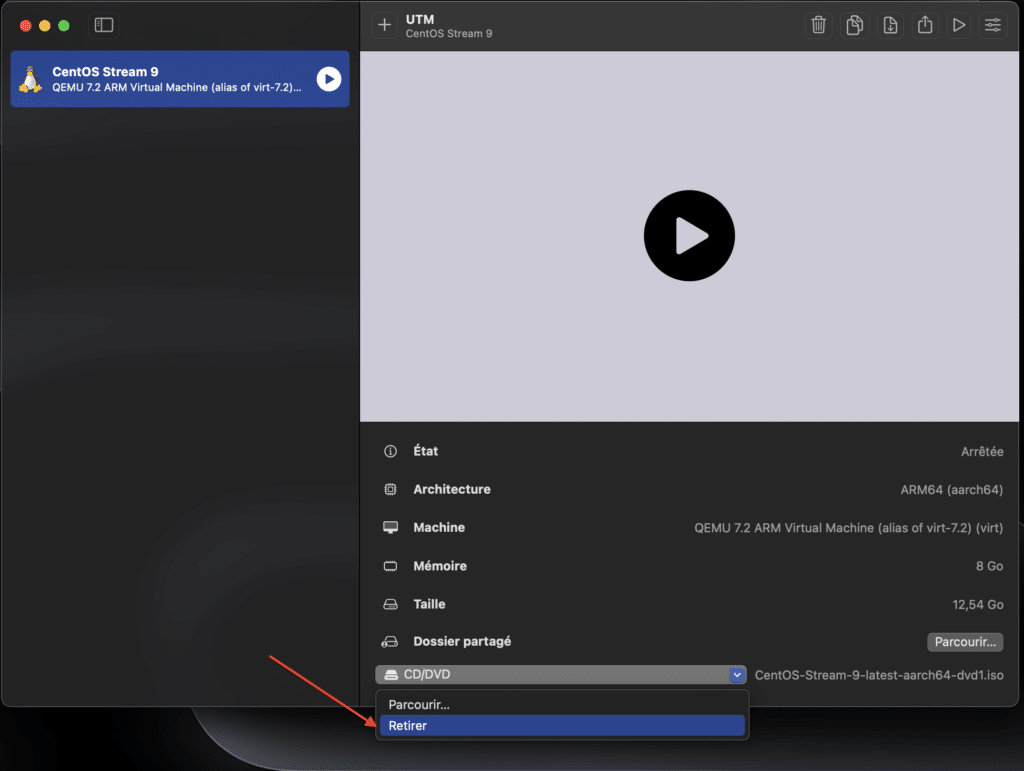The image size is (1024, 771).
Task: Click the Mémoire memory icon
Action: 390,566
